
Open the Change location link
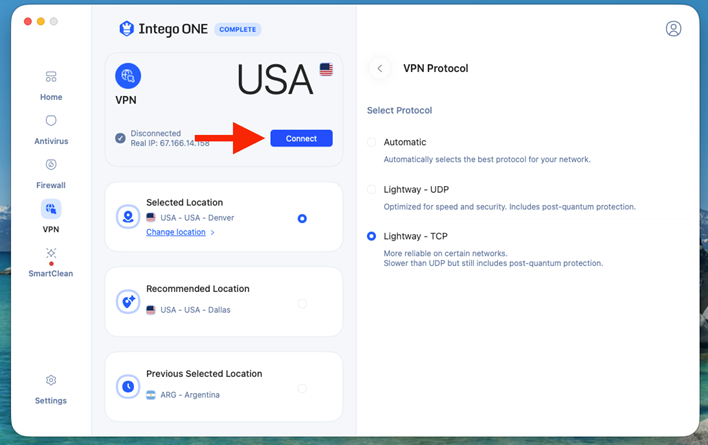click(176, 232)
